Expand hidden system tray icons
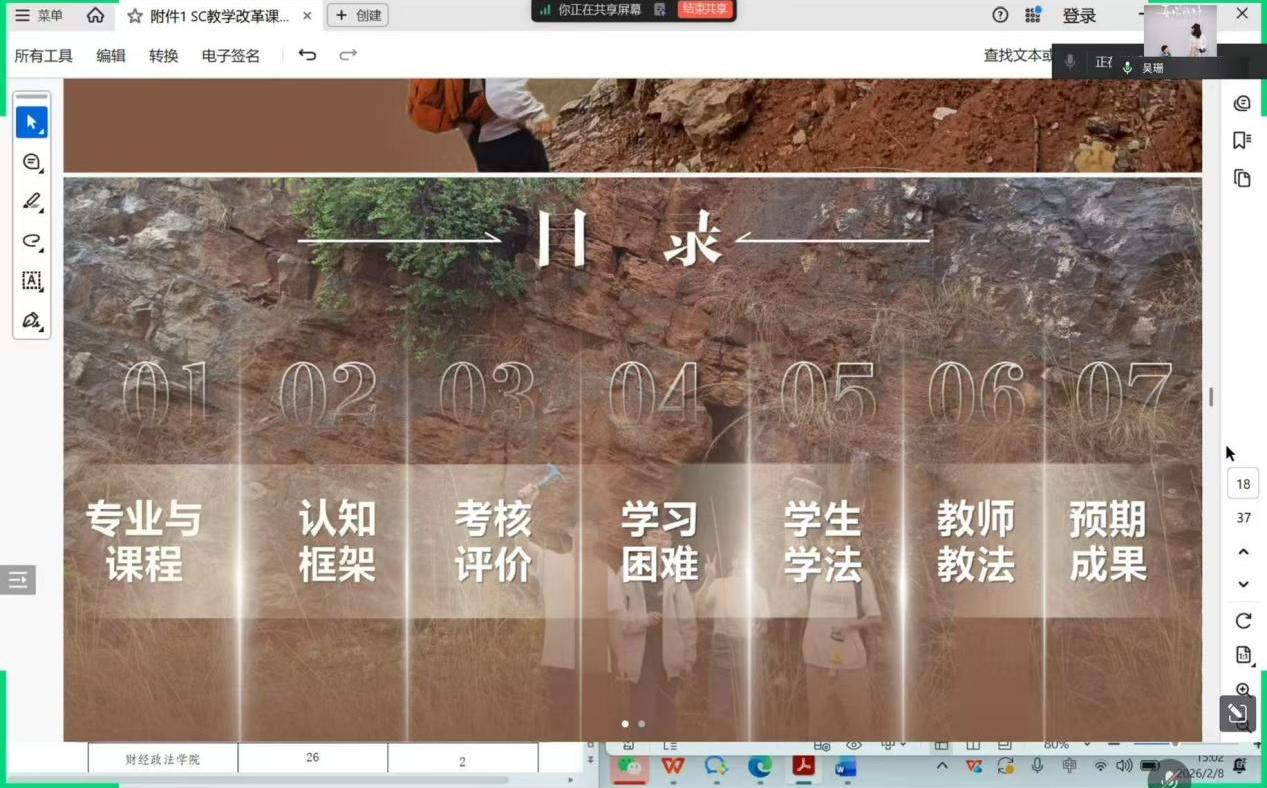Viewport: 1267px width, 788px height. pos(941,766)
